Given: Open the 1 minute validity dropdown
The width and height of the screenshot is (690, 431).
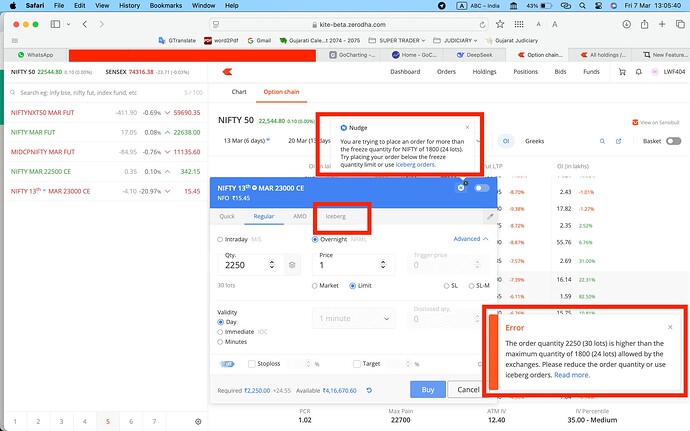Looking at the screenshot, I should 354,318.
